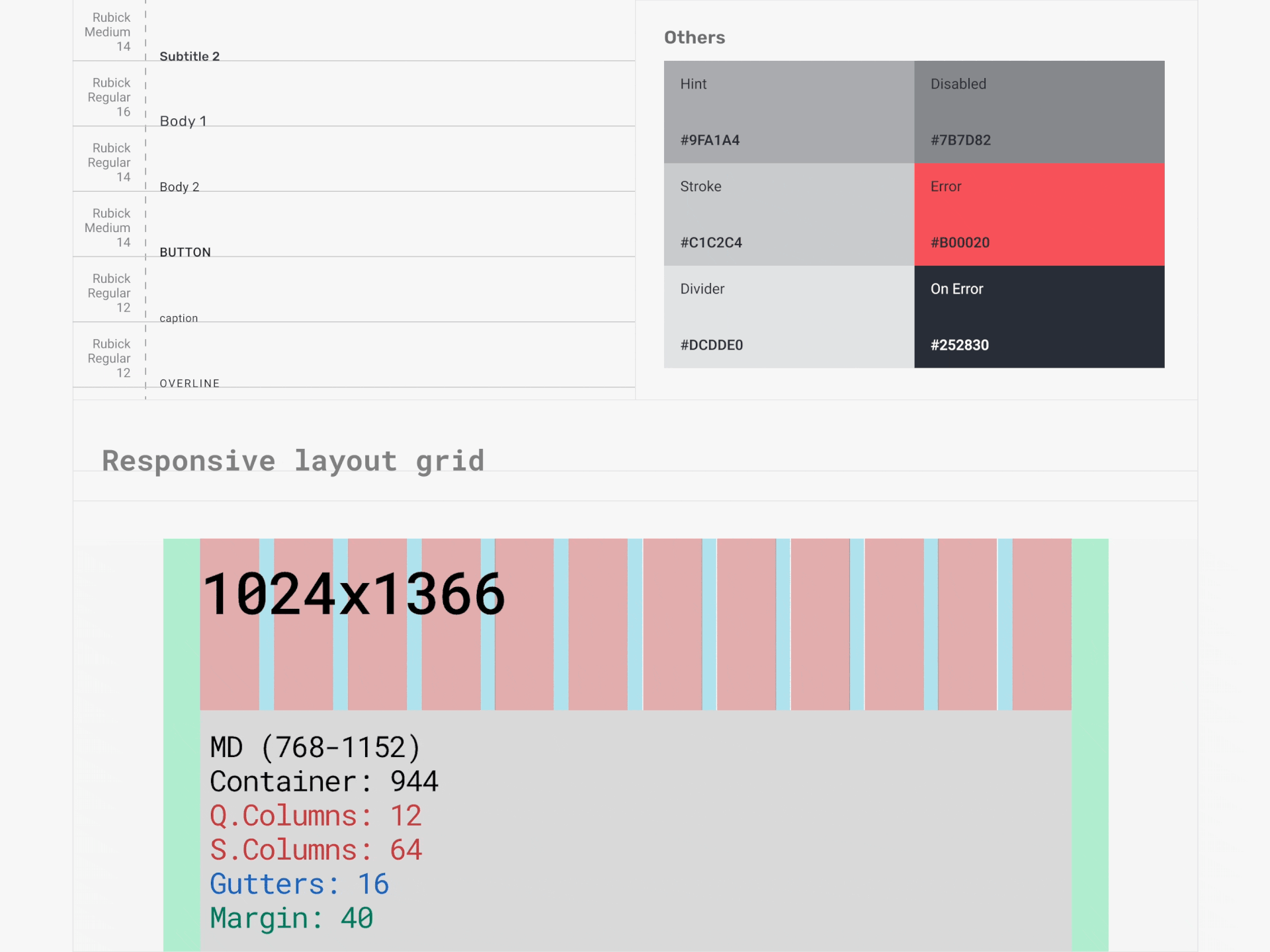
Task: Click the Others section heading
Action: click(694, 38)
